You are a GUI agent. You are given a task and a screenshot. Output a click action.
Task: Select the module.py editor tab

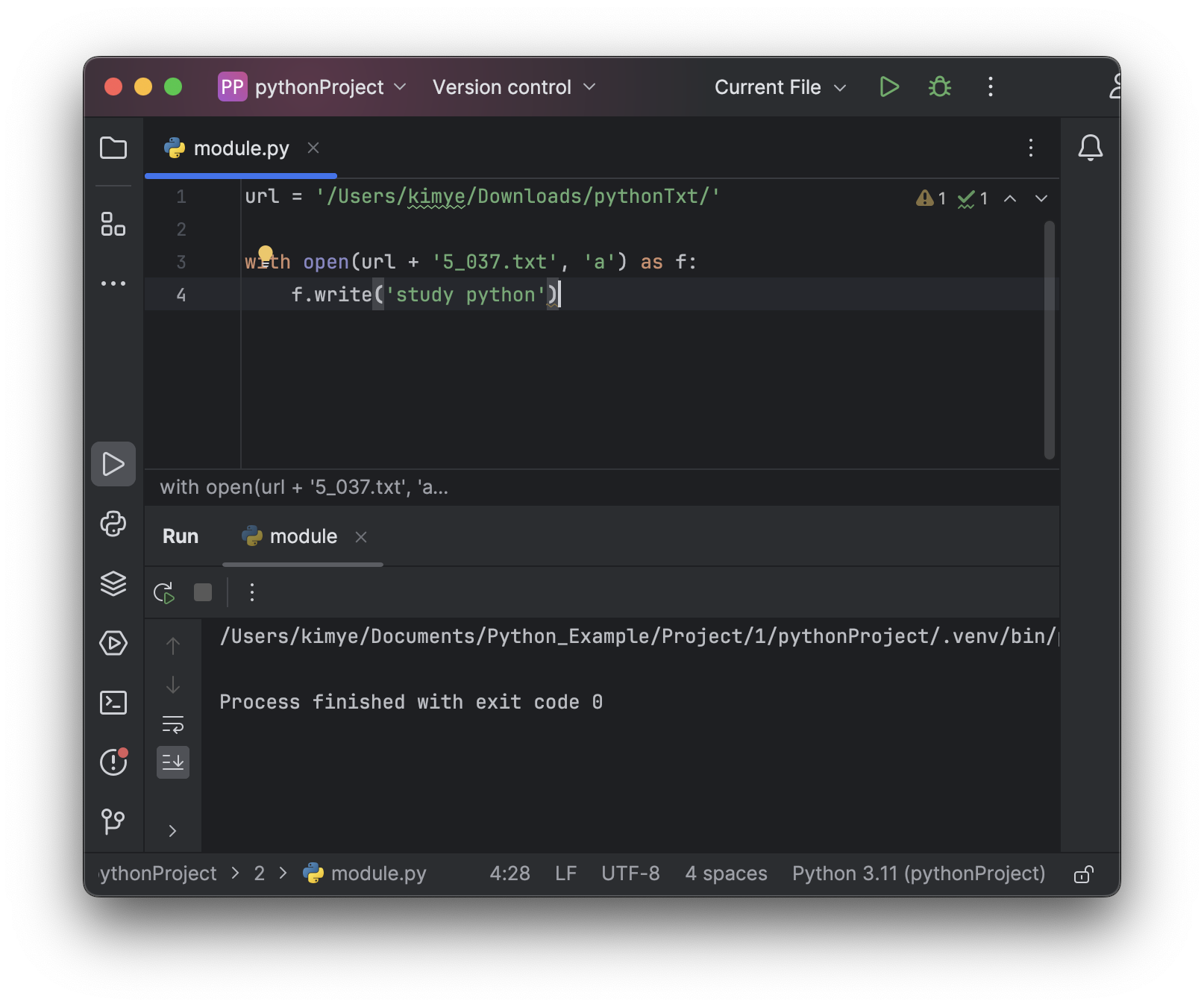pos(241,148)
